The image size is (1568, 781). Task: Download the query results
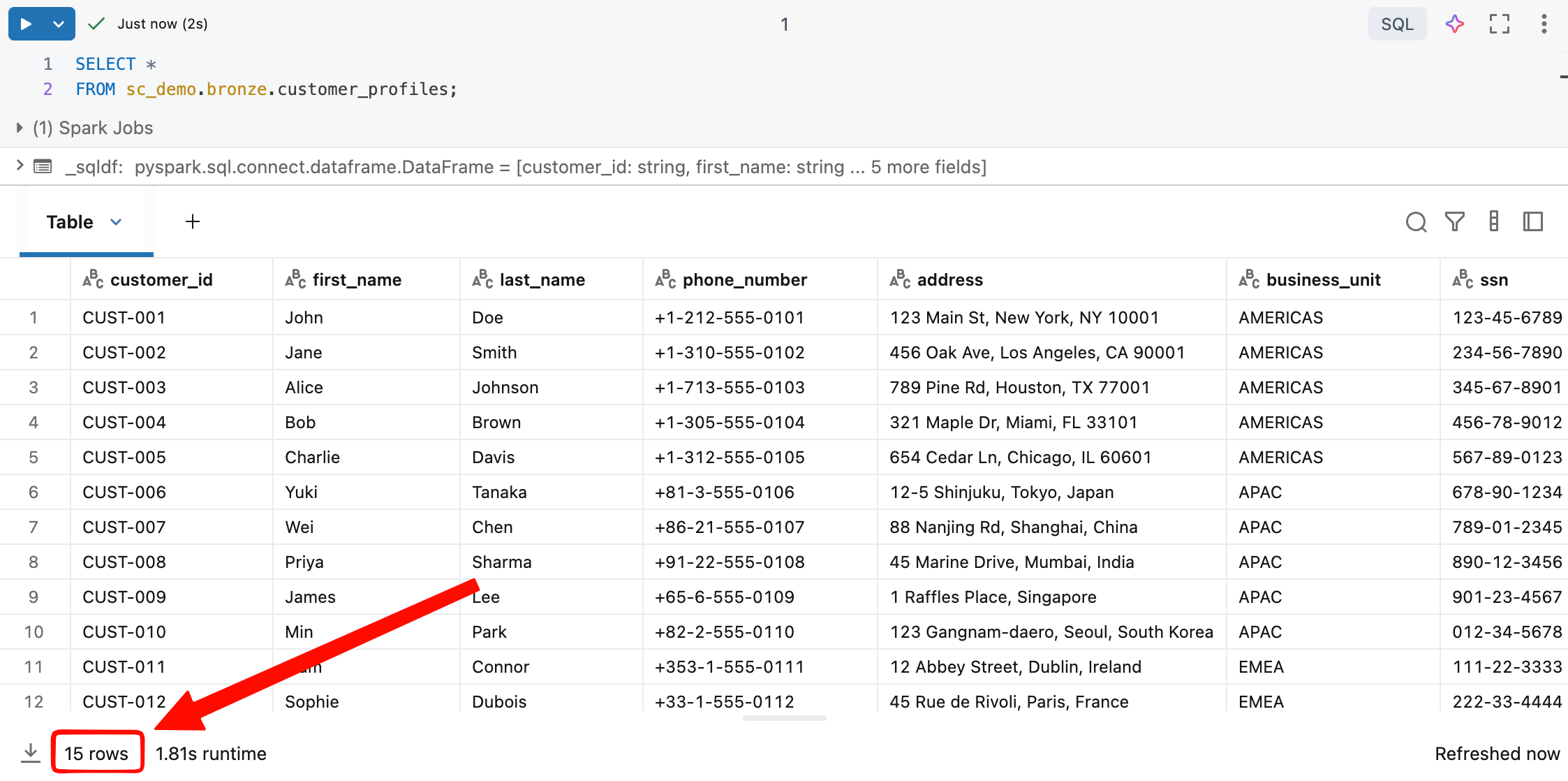point(31,752)
